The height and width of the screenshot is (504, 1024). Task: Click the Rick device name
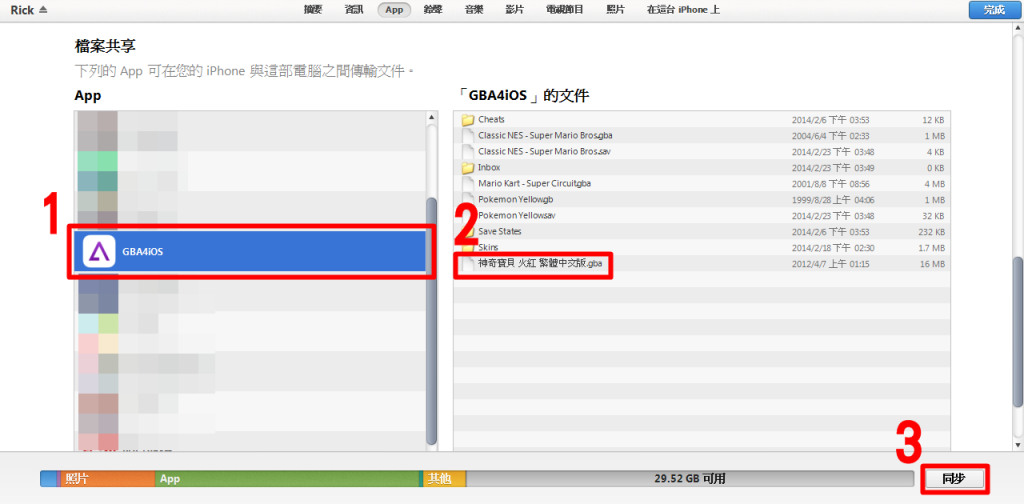click(22, 10)
